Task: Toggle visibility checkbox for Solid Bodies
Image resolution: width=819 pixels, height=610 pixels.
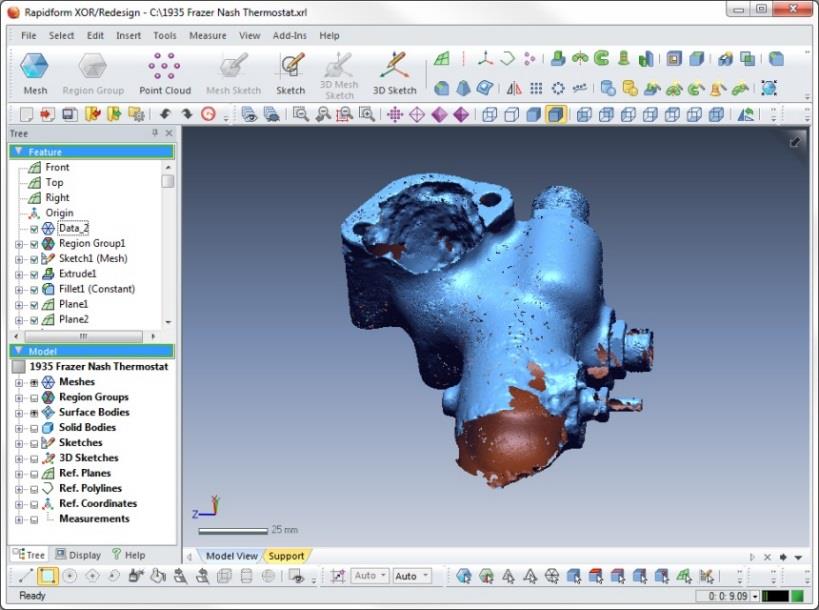Action: tap(34, 428)
